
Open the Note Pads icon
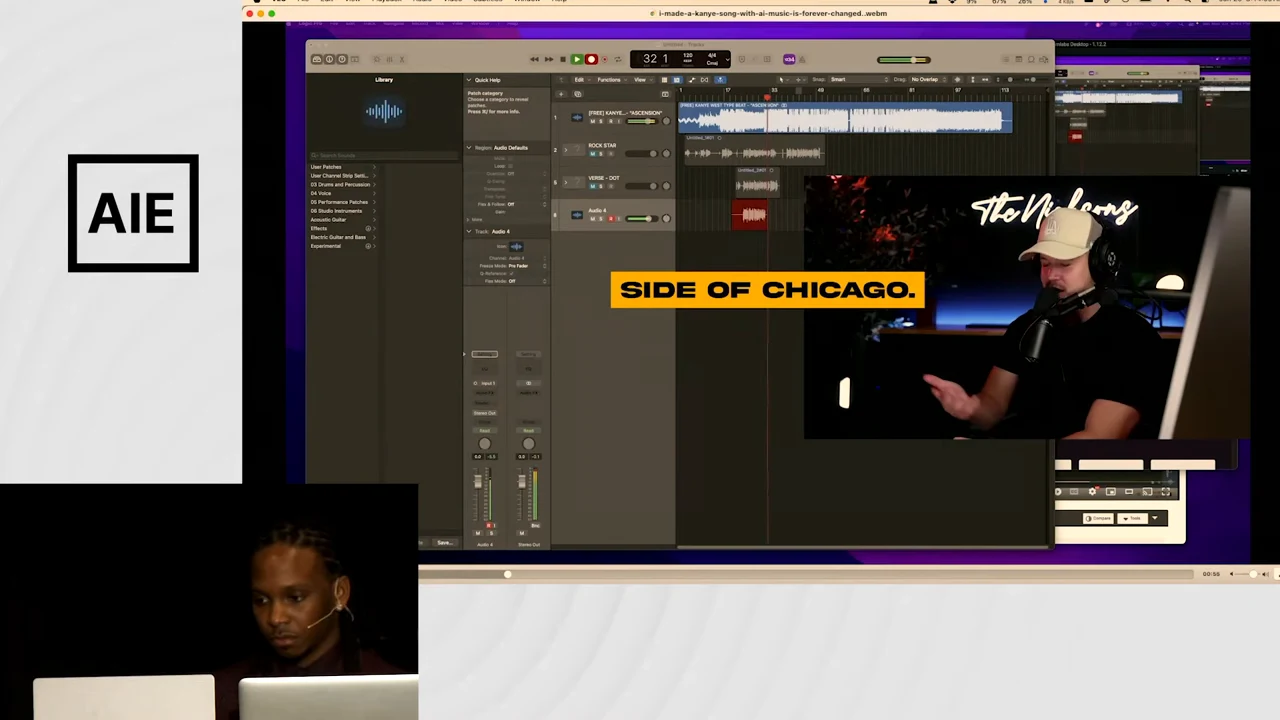tap(1019, 59)
